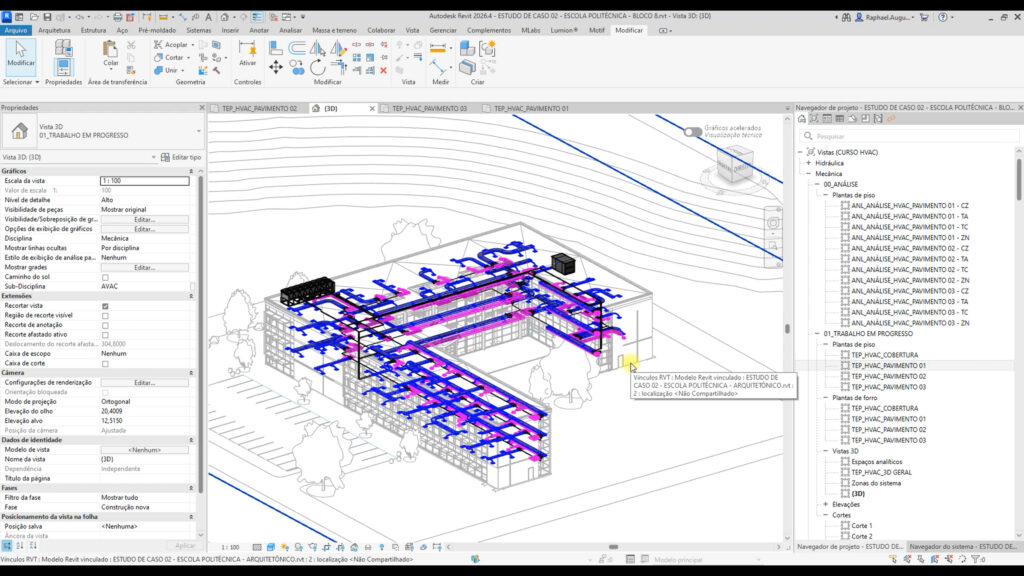
Task: Open default 3D view house icon
Action: [224, 17]
